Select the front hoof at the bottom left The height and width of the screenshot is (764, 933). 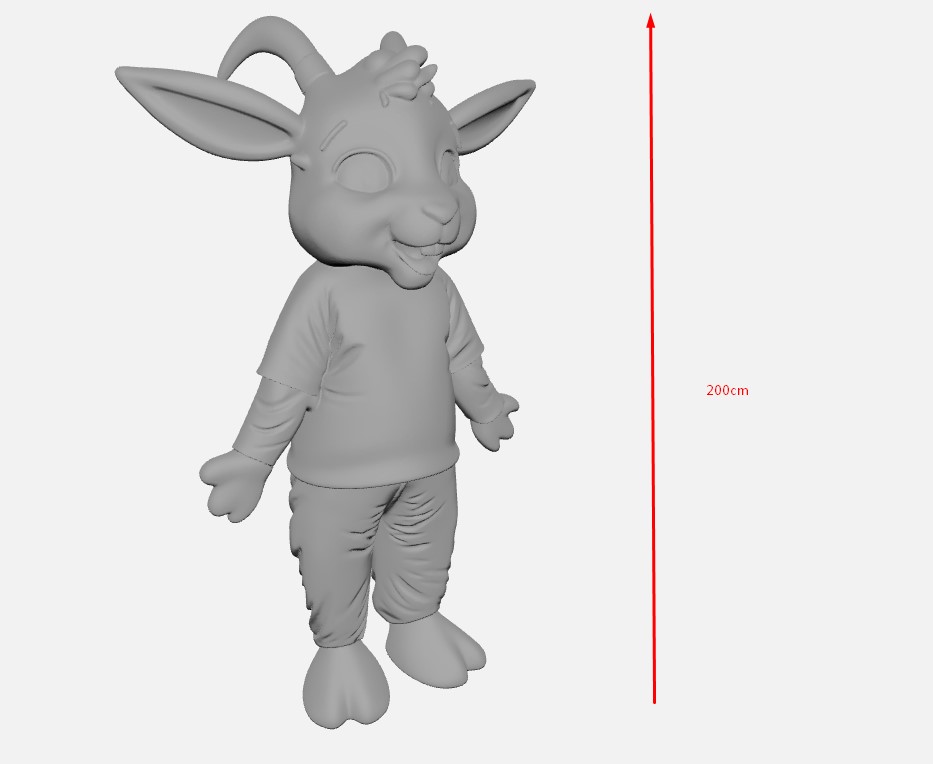(345, 686)
